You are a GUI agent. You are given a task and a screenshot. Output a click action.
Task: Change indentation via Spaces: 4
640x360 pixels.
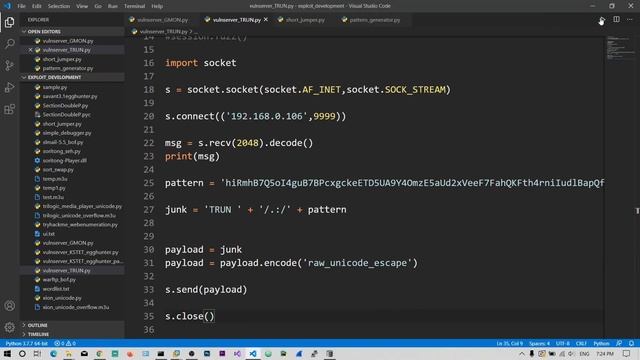(539, 343)
